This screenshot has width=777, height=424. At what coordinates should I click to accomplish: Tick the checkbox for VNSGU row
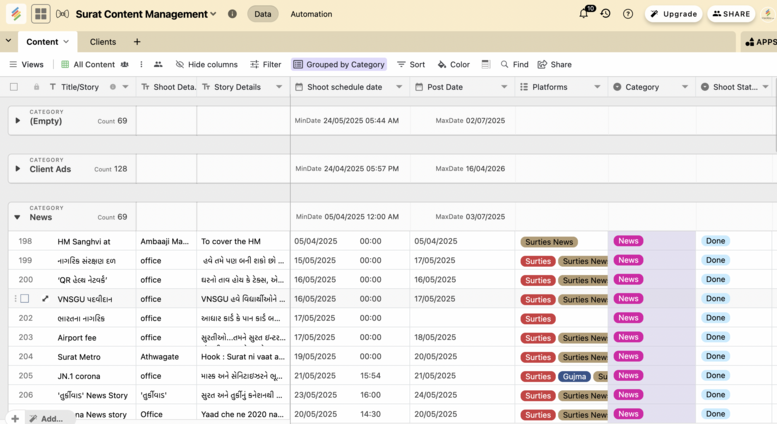click(25, 299)
